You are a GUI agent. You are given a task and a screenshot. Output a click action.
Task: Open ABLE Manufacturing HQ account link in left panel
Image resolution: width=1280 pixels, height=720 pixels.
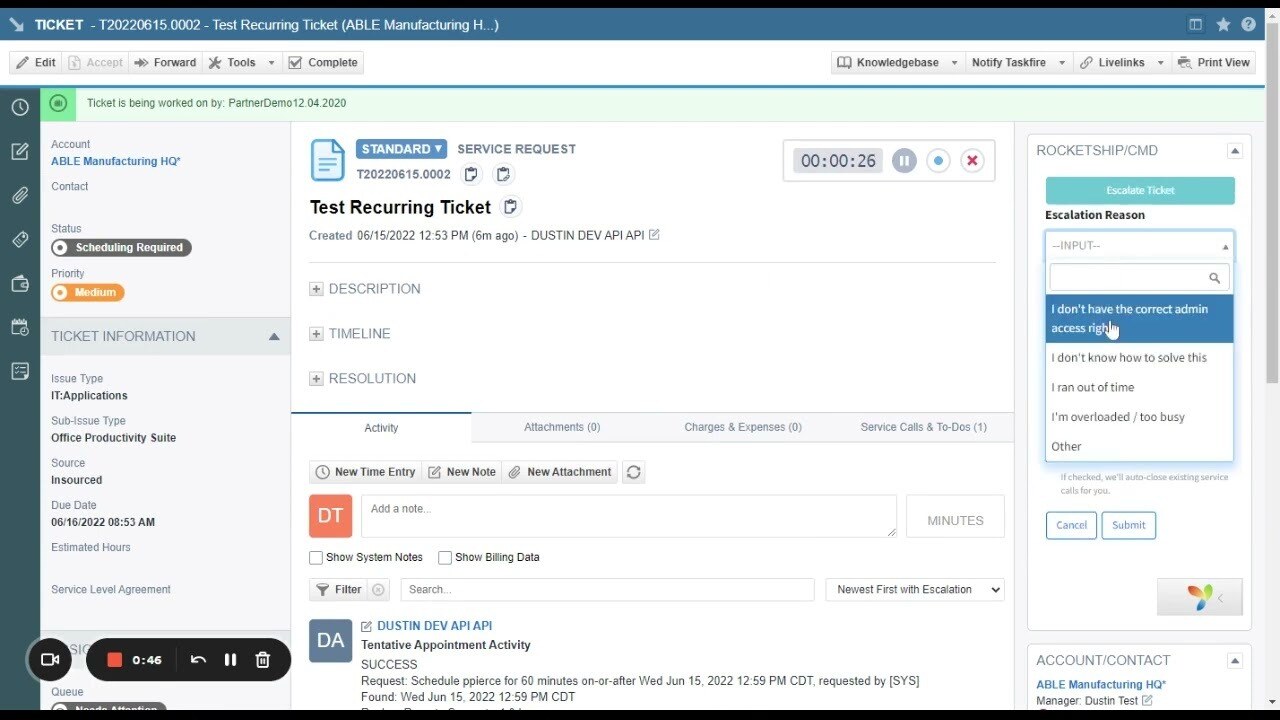116,162
